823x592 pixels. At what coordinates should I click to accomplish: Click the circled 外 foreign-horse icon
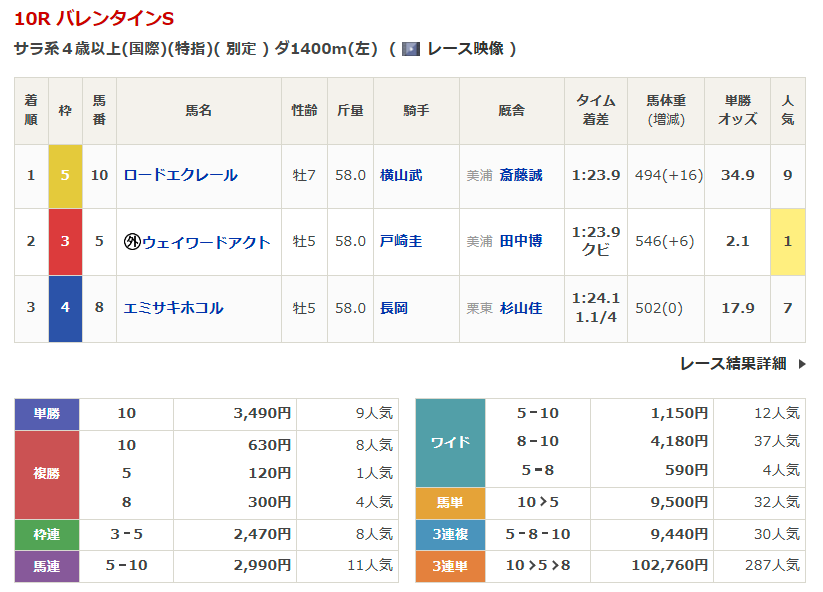coord(131,242)
